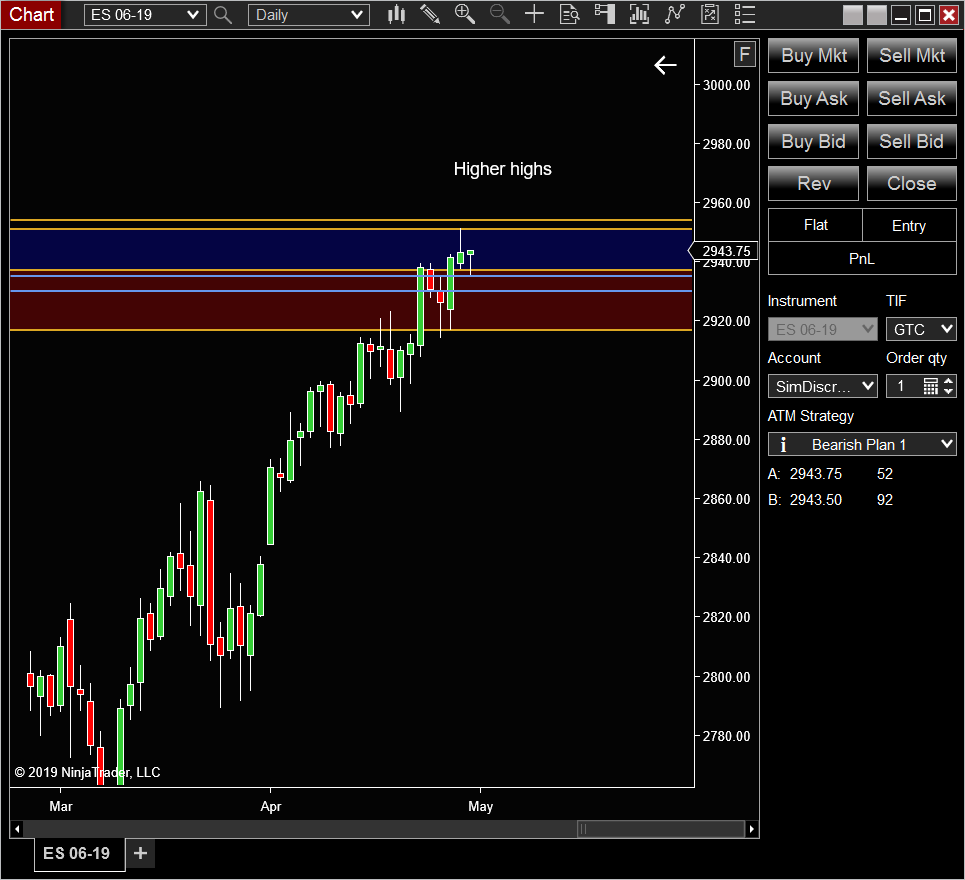965x880 pixels.
Task: Open the Bearish Plan 1 strategy dropdown
Action: point(862,444)
